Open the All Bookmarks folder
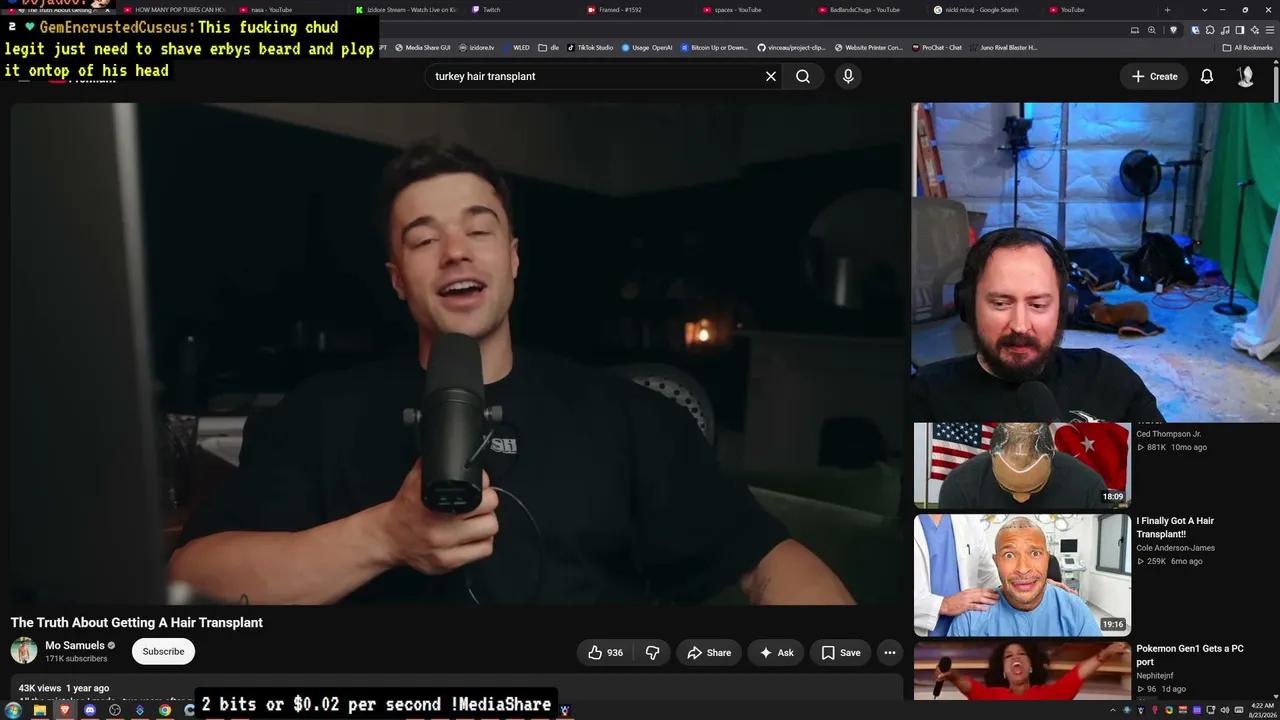The width and height of the screenshot is (1280, 720). pyautogui.click(x=1247, y=47)
